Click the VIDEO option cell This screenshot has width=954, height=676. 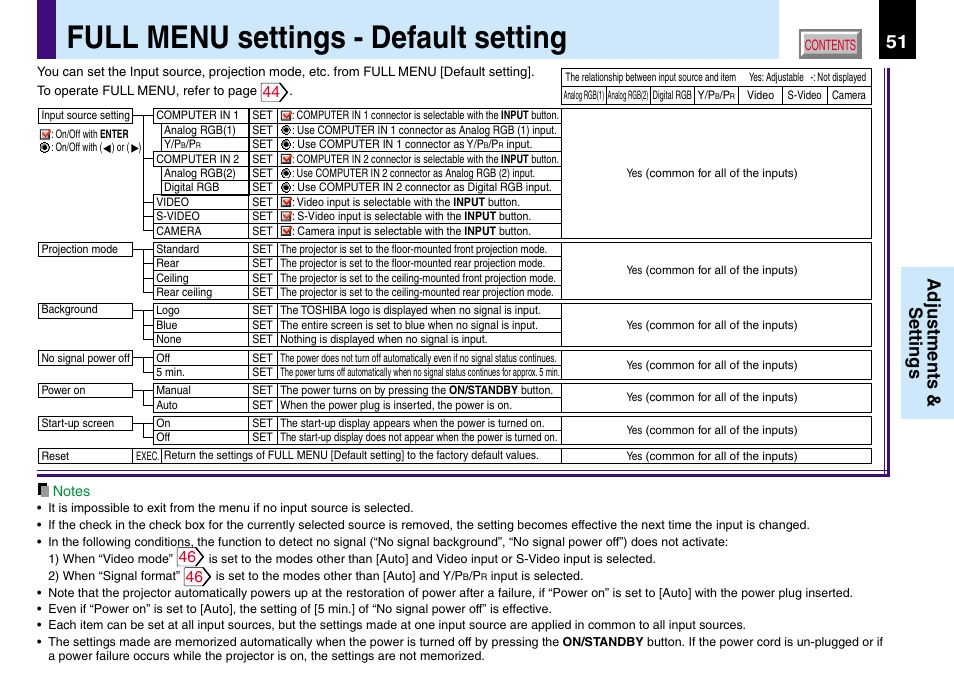[201, 202]
